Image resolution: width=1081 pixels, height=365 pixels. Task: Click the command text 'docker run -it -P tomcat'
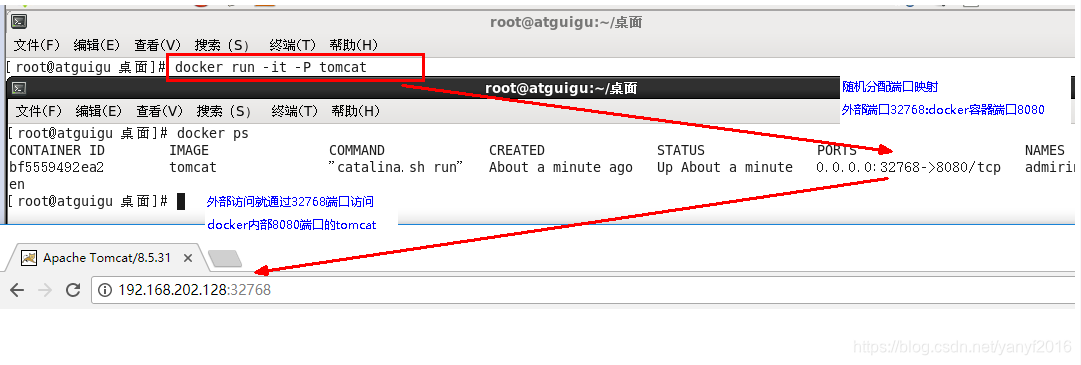pos(271,68)
